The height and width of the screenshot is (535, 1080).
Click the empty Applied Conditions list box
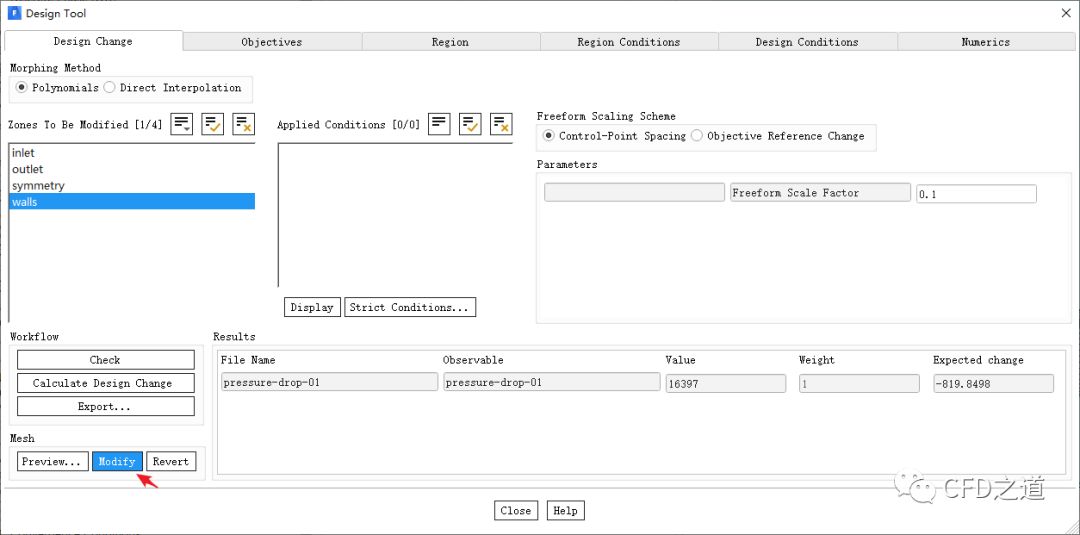coord(395,215)
